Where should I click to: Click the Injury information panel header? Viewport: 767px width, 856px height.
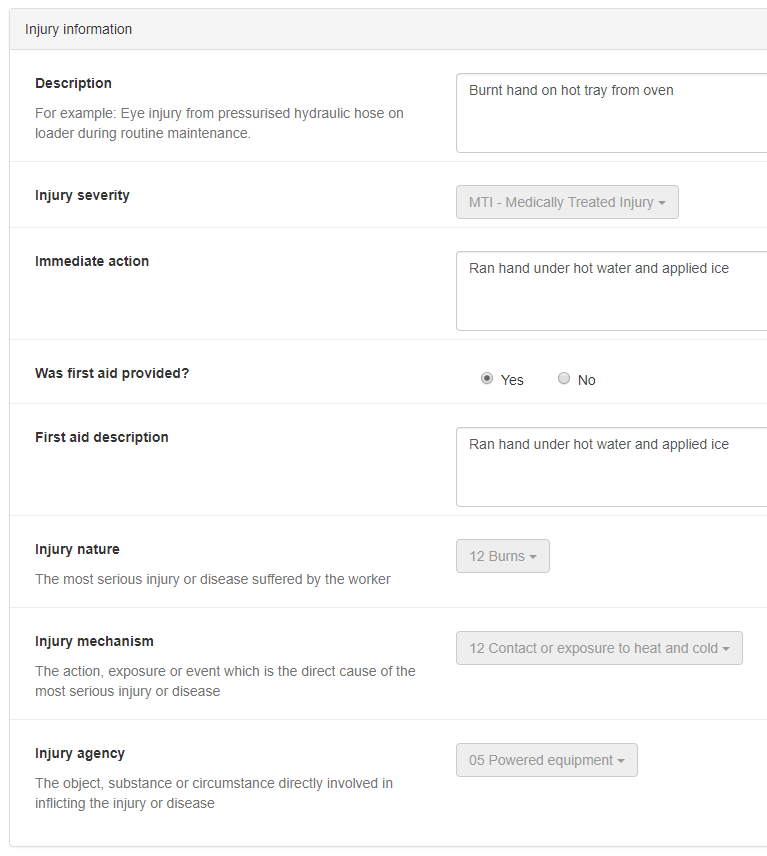click(79, 29)
